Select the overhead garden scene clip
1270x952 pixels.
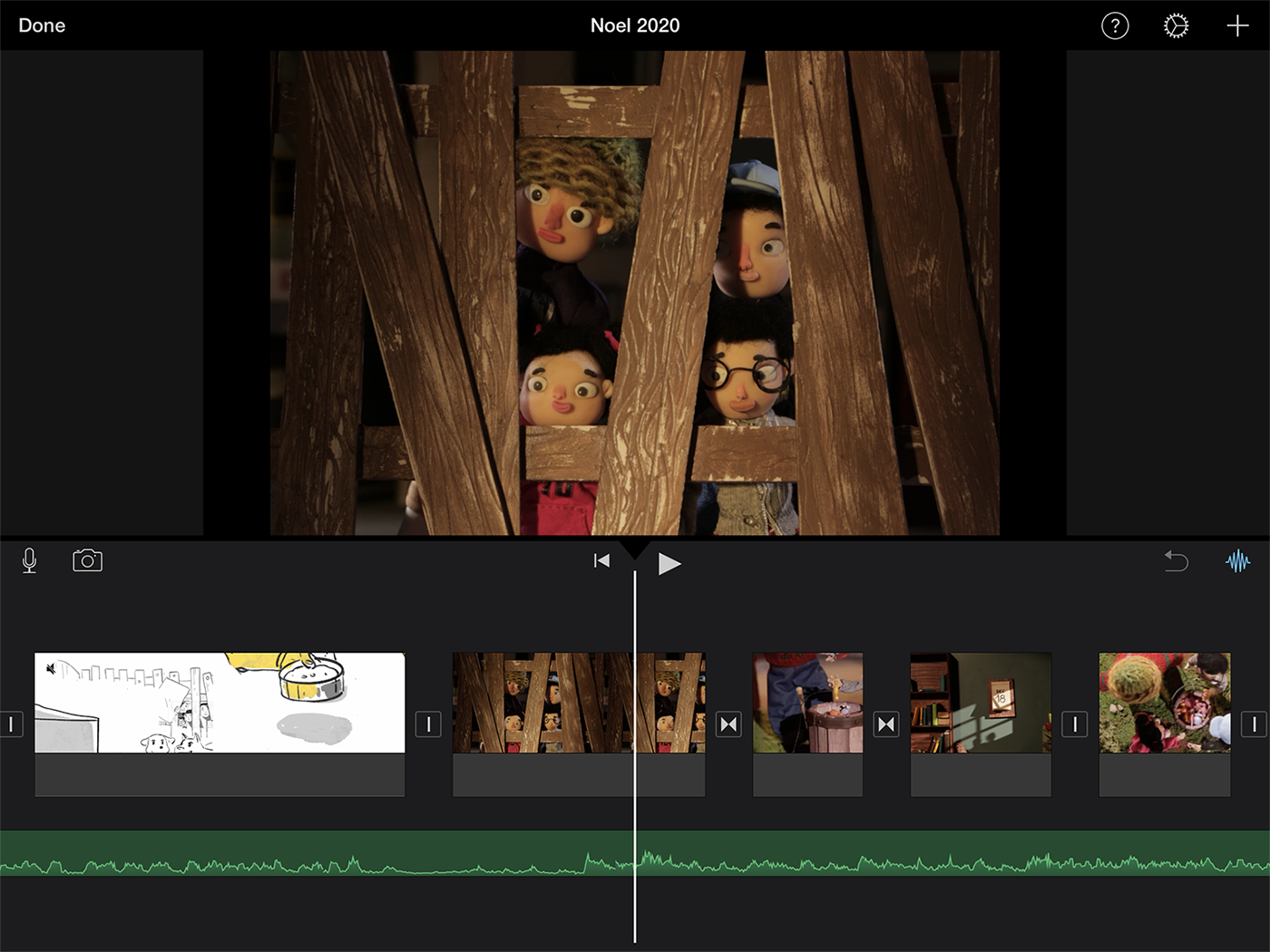(x=1165, y=703)
